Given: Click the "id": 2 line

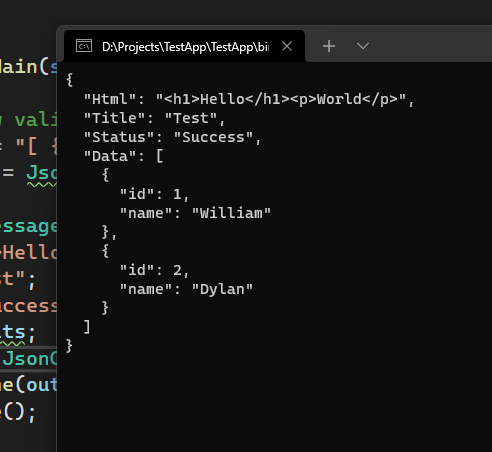Looking at the screenshot, I should (155, 270).
